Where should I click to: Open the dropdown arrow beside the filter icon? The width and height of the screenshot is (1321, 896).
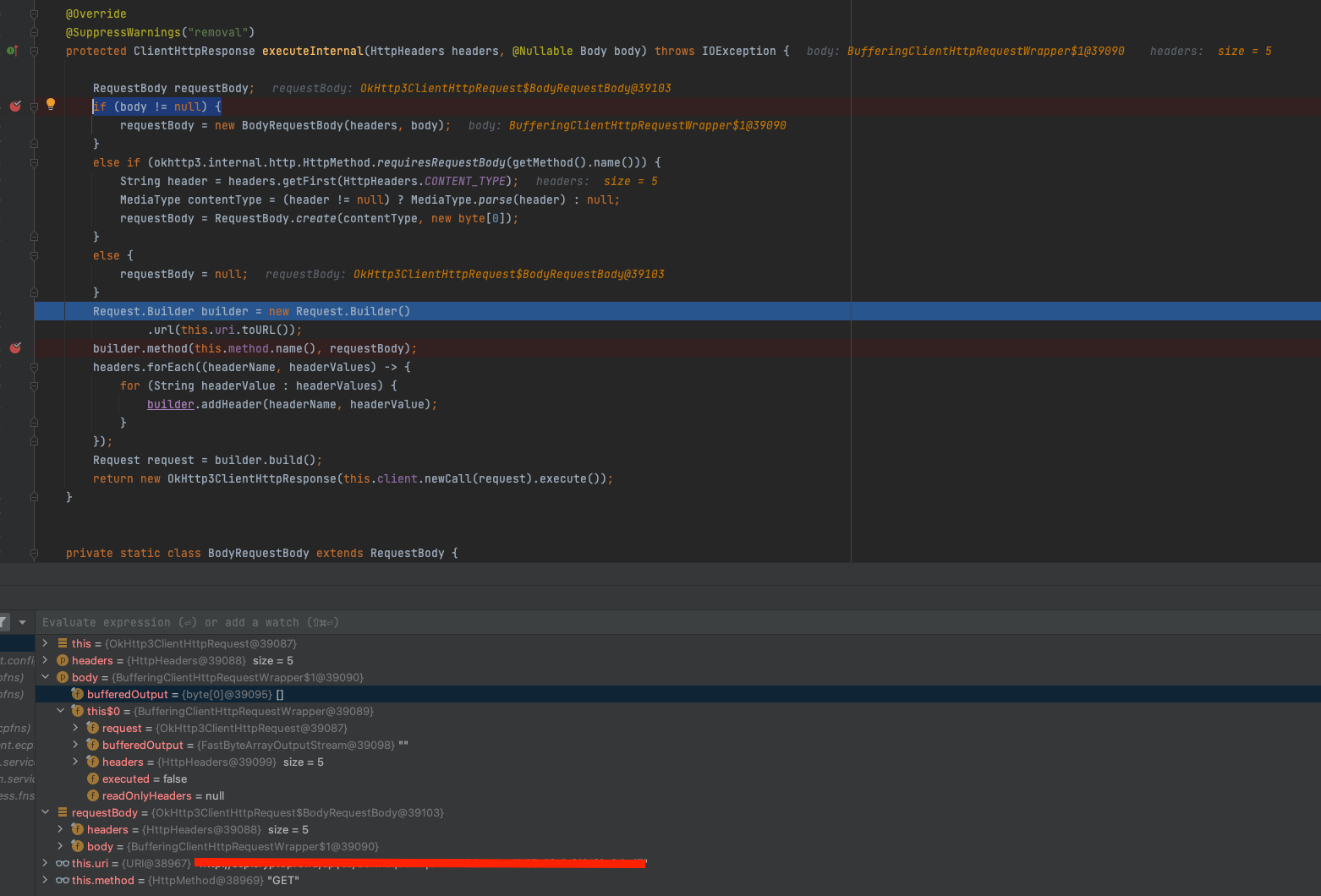pos(22,622)
